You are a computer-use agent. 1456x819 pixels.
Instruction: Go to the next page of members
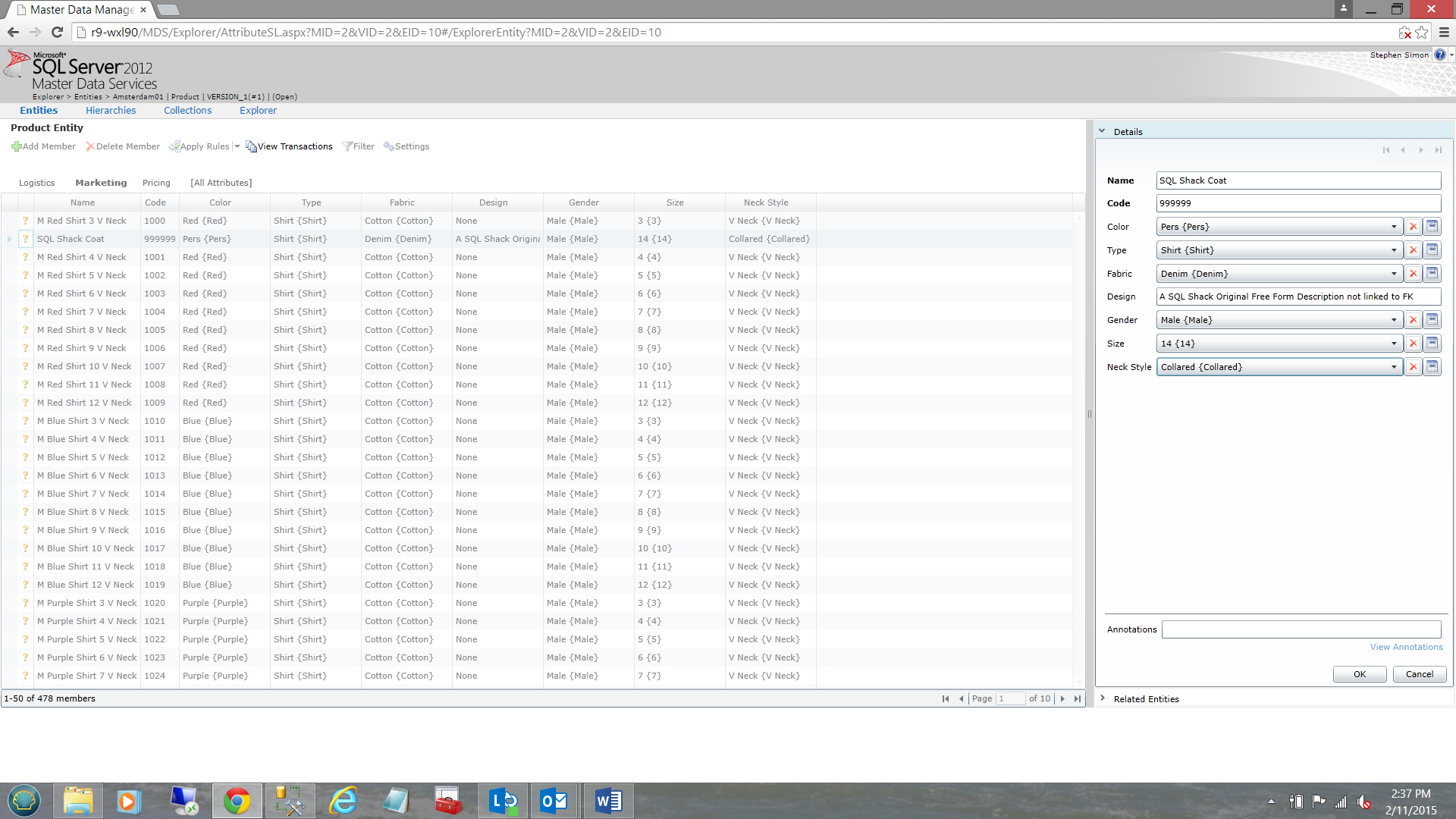1062,698
